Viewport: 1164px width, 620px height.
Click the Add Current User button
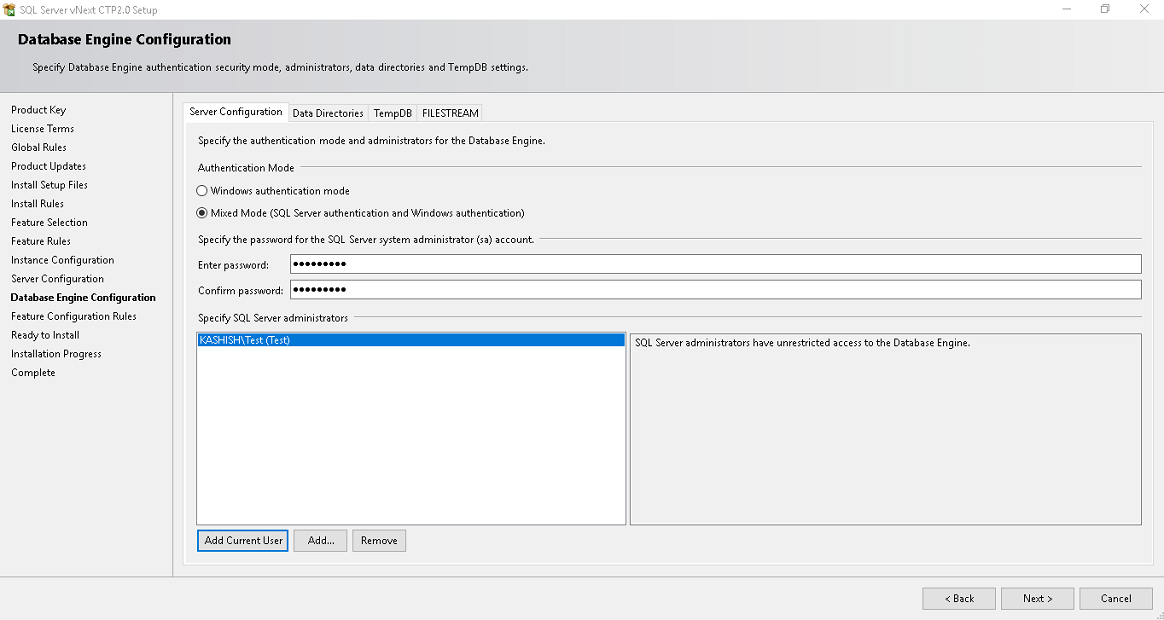point(243,541)
